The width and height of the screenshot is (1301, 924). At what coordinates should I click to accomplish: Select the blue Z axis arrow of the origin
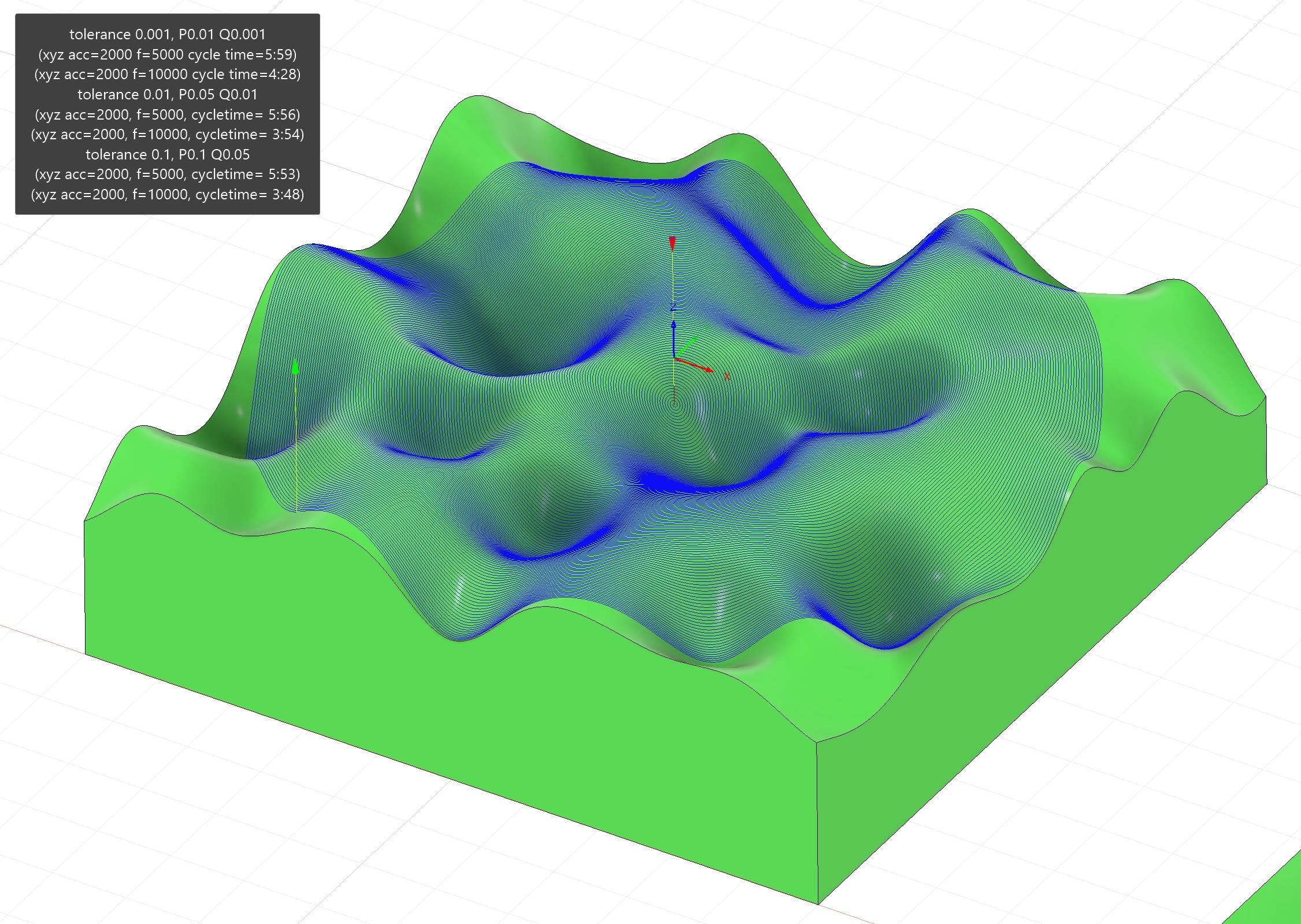point(673,340)
